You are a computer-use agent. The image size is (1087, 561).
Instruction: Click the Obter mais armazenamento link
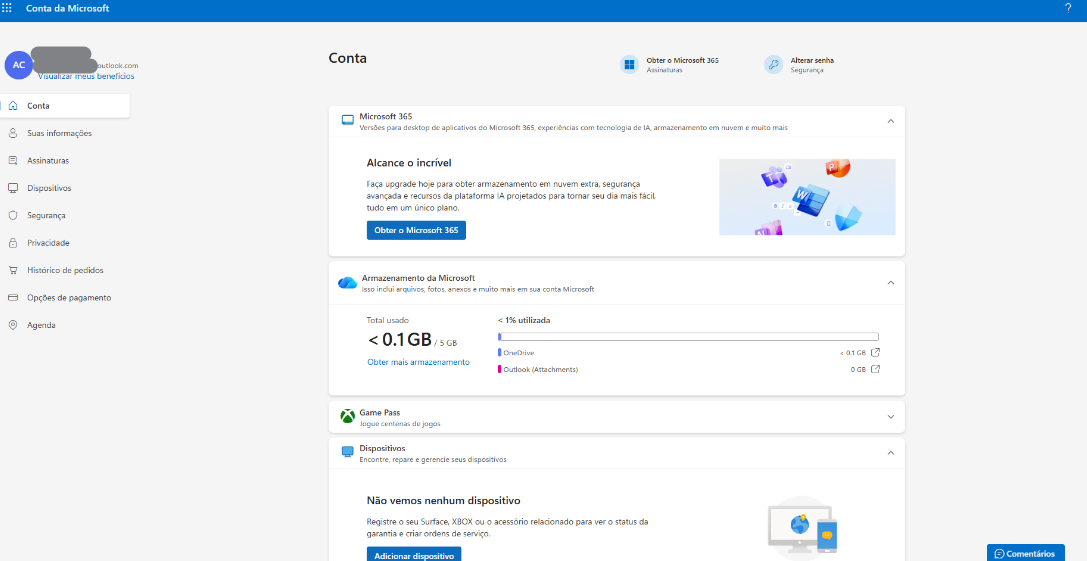[x=419, y=362]
